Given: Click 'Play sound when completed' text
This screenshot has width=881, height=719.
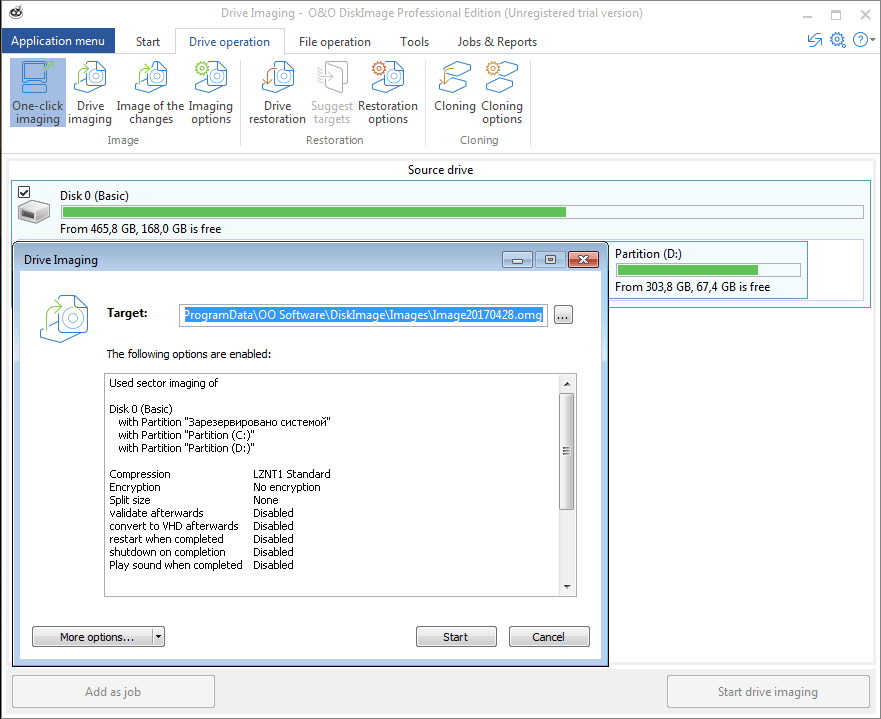Looking at the screenshot, I should (175, 565).
